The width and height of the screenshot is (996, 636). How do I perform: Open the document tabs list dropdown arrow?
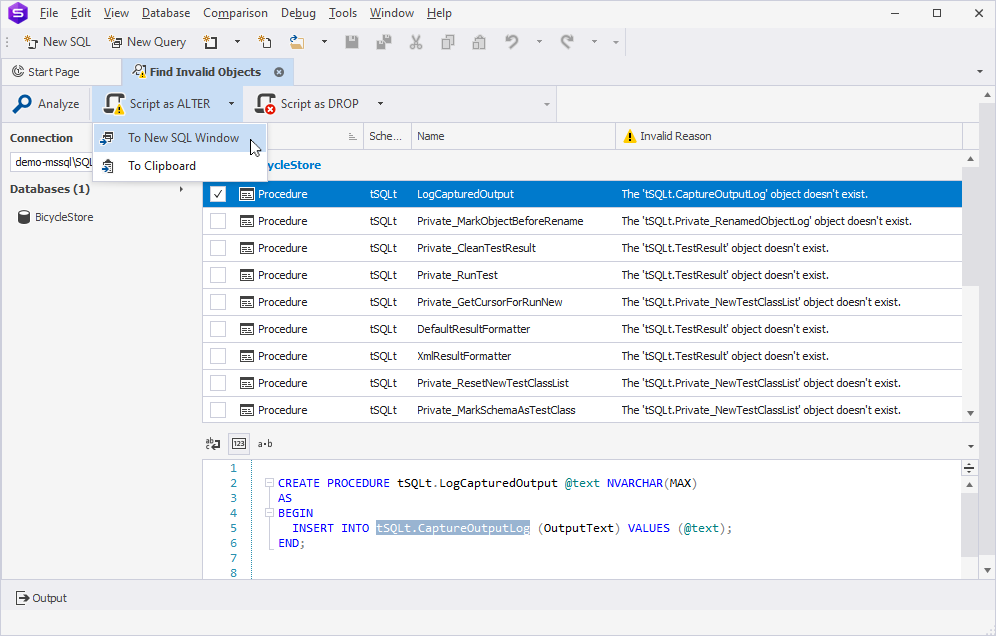[979, 72]
